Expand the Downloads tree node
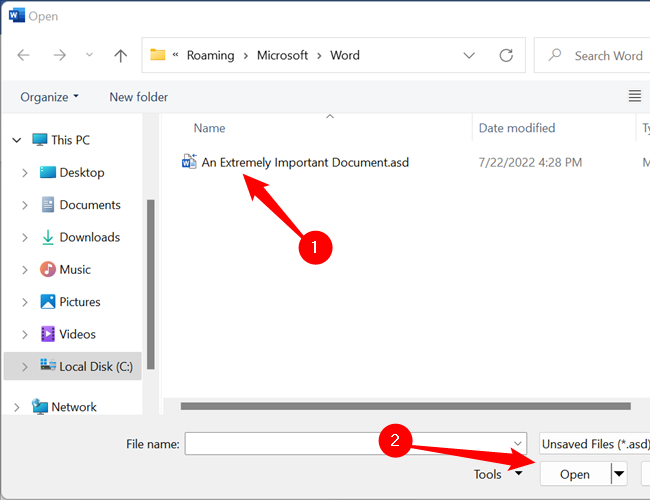 pyautogui.click(x=24, y=237)
